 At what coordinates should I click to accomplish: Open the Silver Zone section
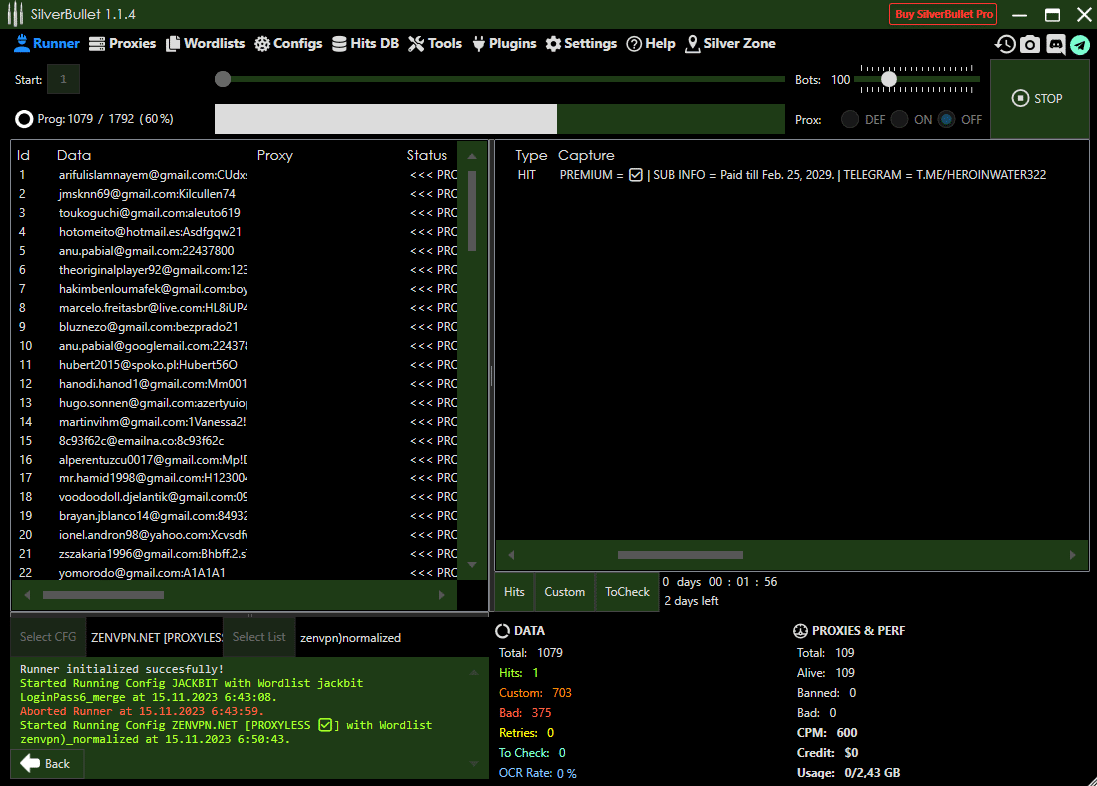pos(730,44)
